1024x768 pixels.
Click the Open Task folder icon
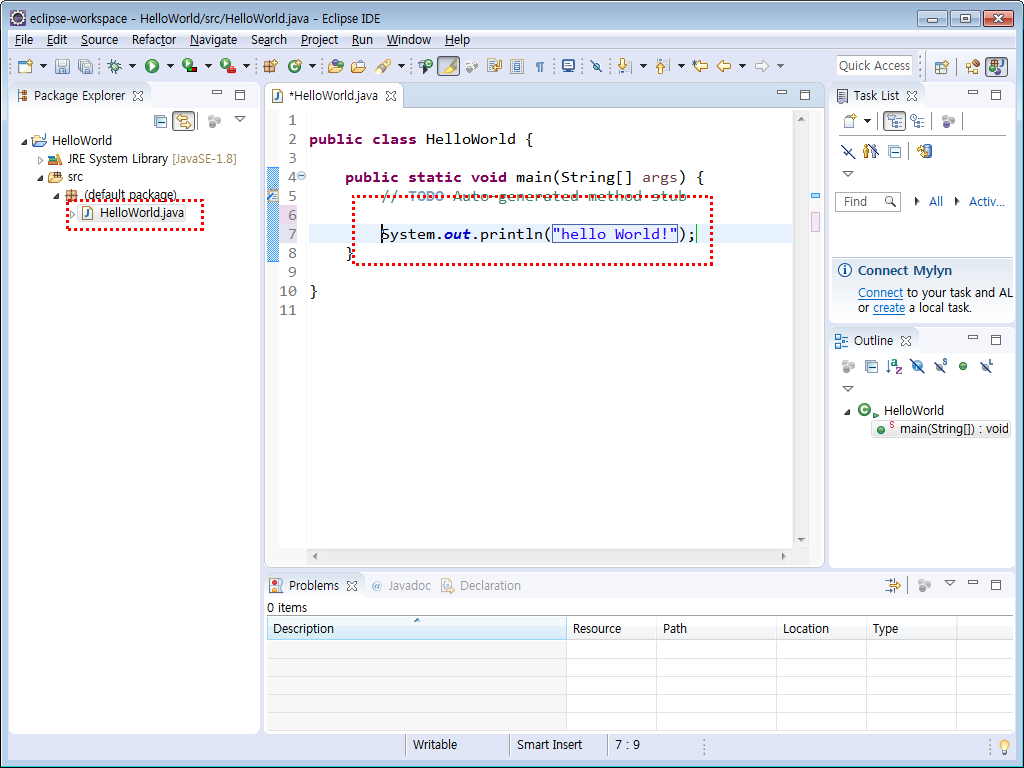point(359,66)
